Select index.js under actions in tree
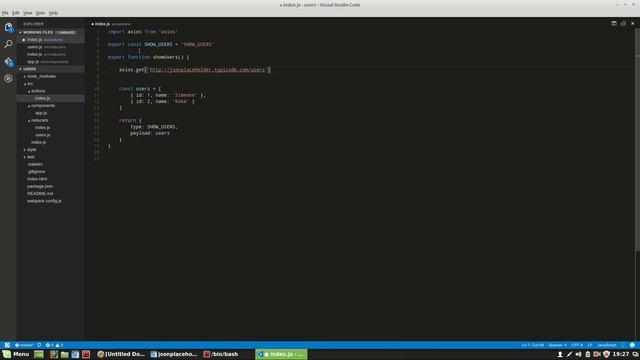This screenshot has height=360, width=640. [51, 98]
